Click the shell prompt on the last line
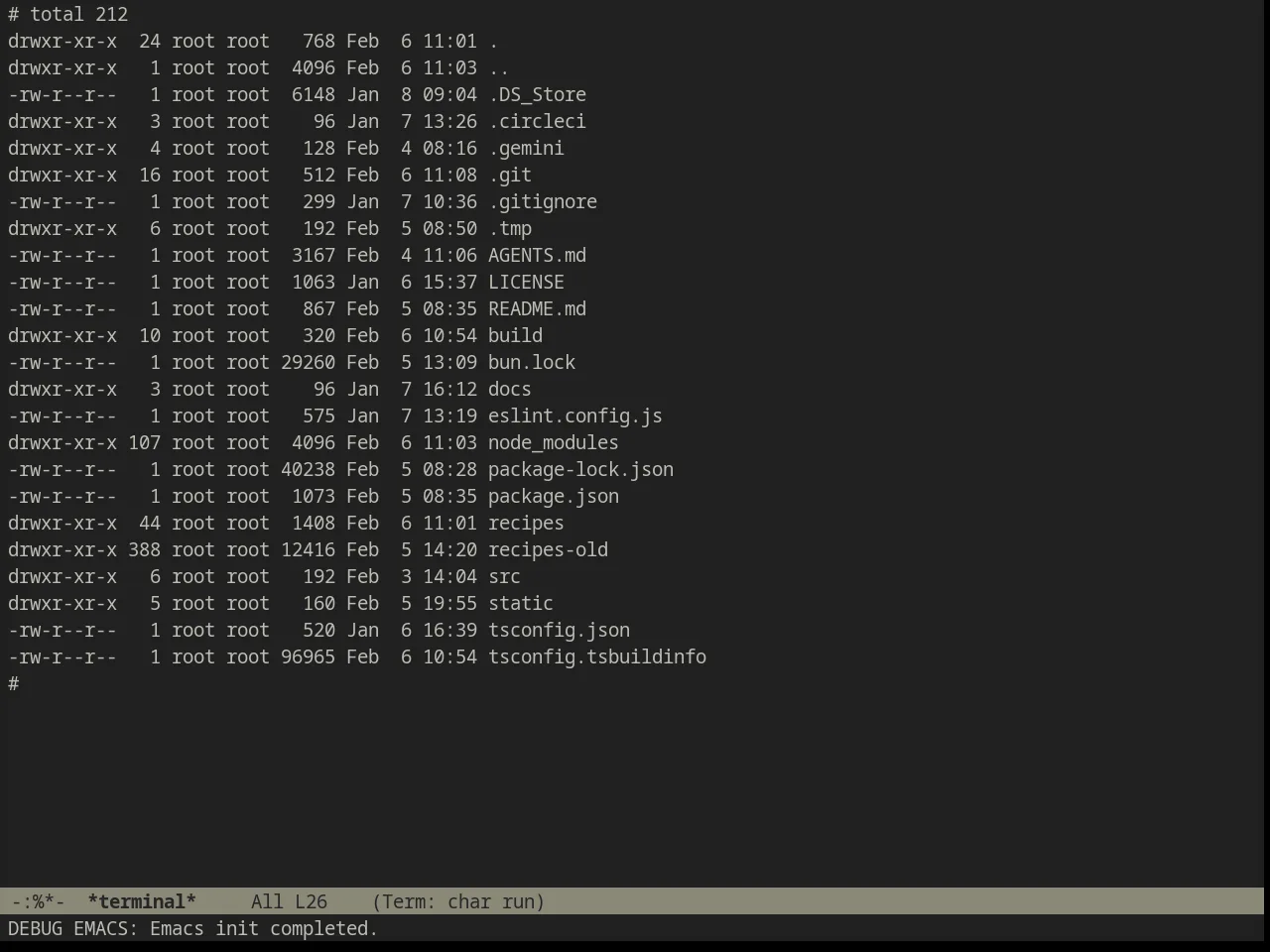This screenshot has height=952, width=1270. 14,683
